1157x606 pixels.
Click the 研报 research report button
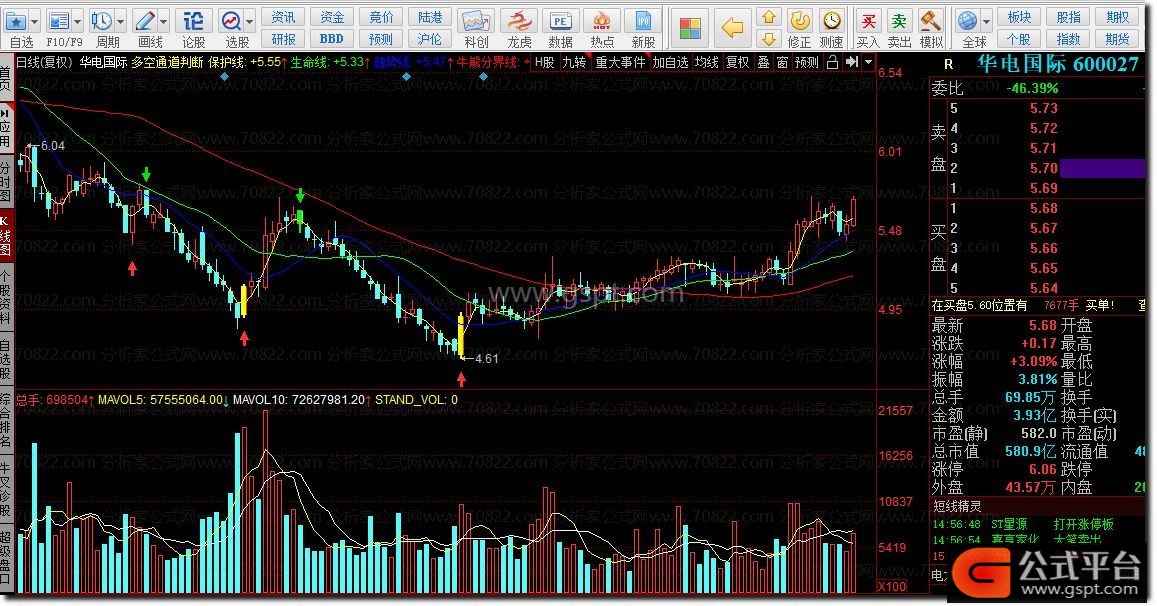pos(283,38)
